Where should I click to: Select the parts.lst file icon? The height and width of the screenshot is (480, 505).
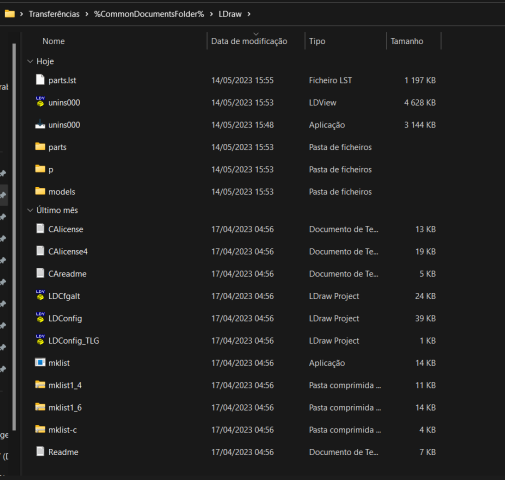pyautogui.click(x=40, y=80)
